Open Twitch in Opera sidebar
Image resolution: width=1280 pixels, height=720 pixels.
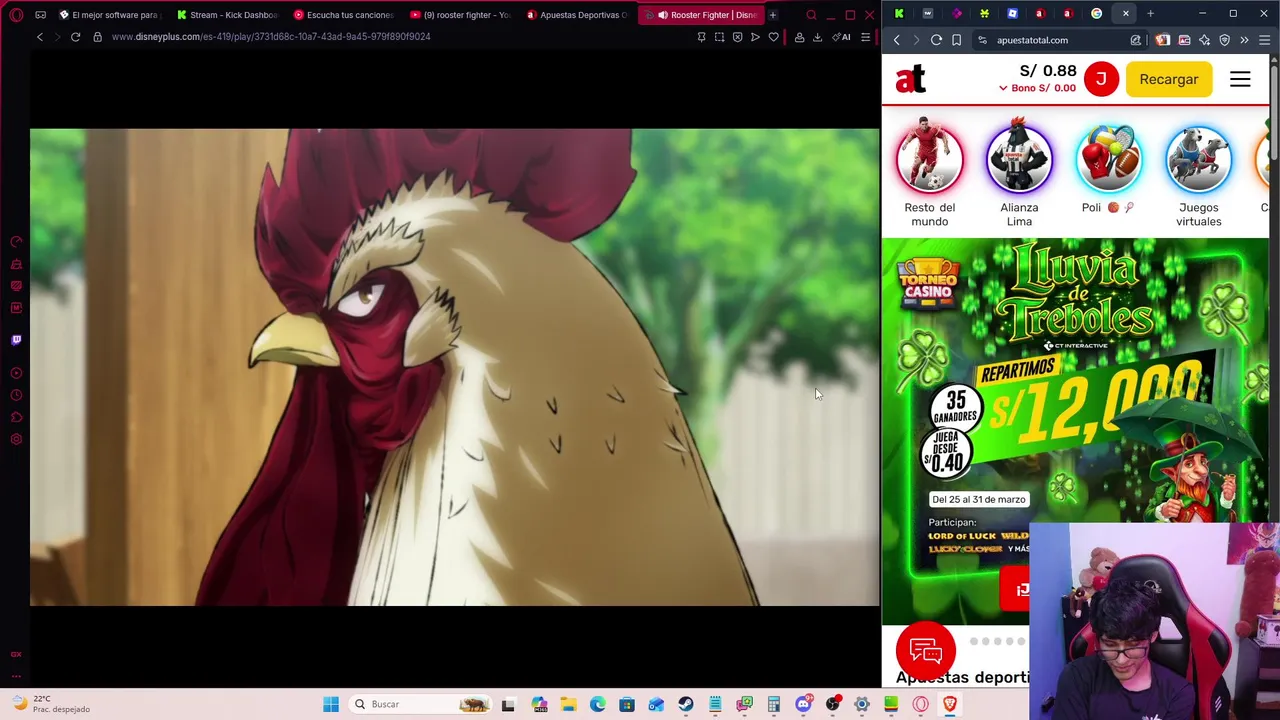tap(16, 340)
